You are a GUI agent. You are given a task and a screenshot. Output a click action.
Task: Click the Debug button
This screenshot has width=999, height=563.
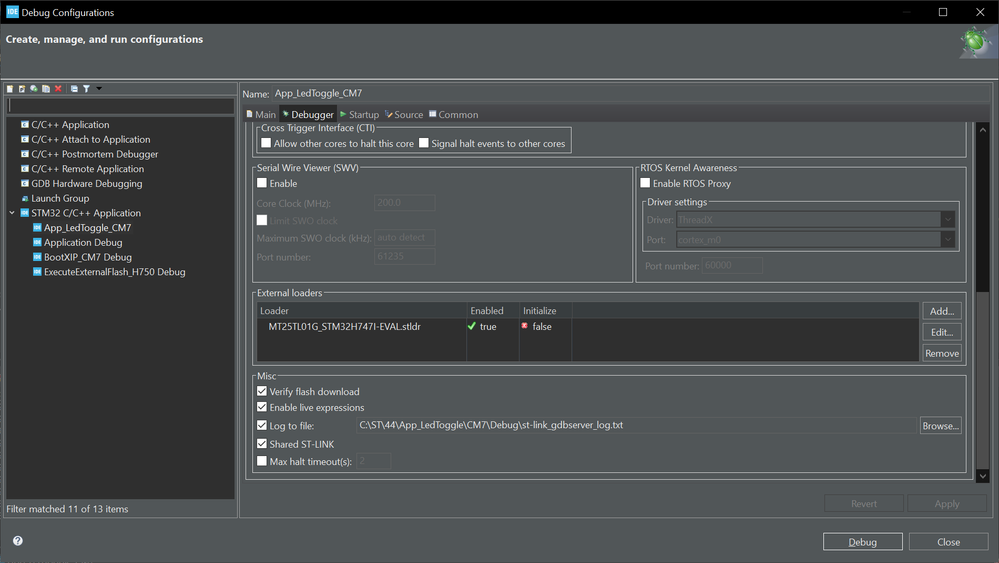[863, 541]
